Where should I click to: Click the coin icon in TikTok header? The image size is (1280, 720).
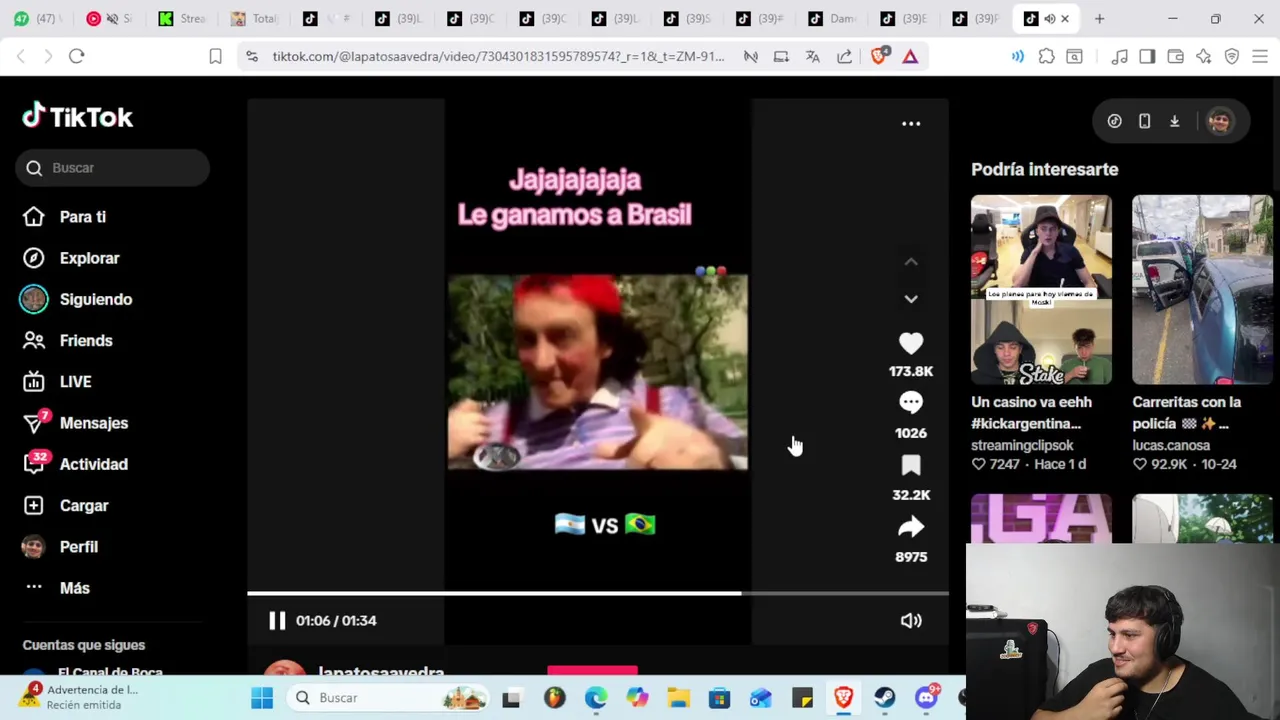tap(1114, 121)
